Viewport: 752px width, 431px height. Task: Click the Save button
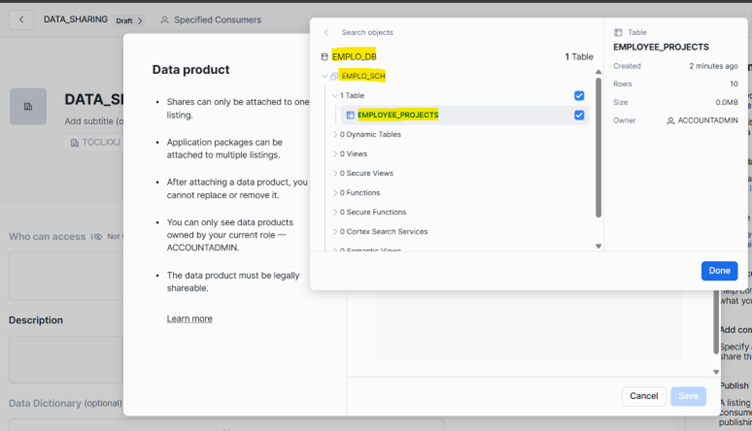tap(688, 396)
